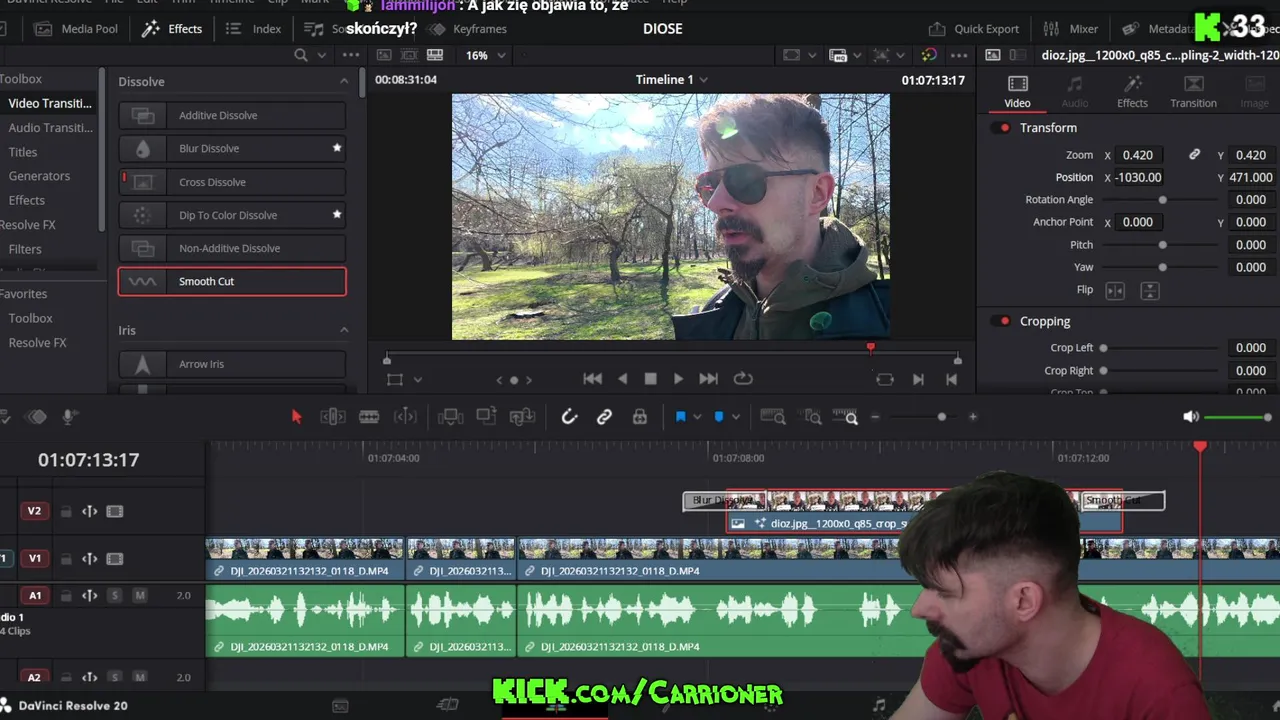Jump to last frame of timeline
This screenshot has width=1280, height=720.
[708, 379]
